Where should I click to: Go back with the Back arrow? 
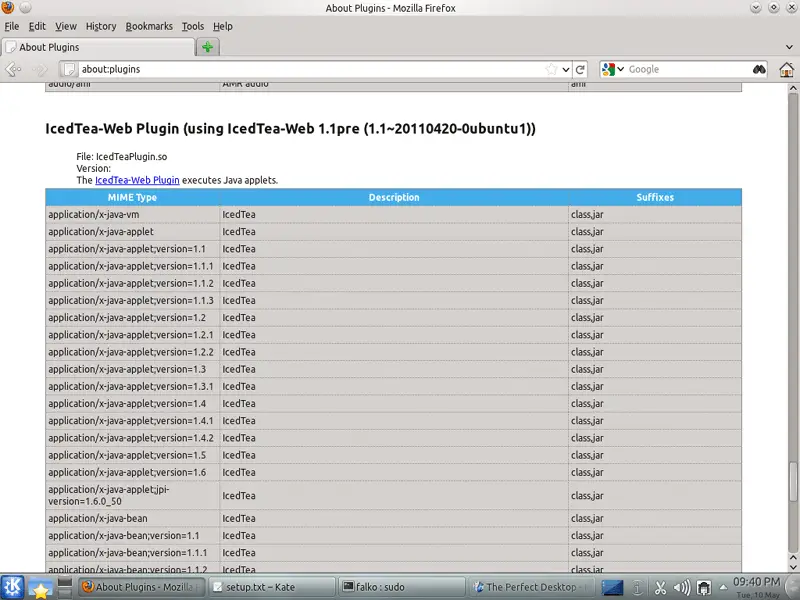pyautogui.click(x=13, y=69)
